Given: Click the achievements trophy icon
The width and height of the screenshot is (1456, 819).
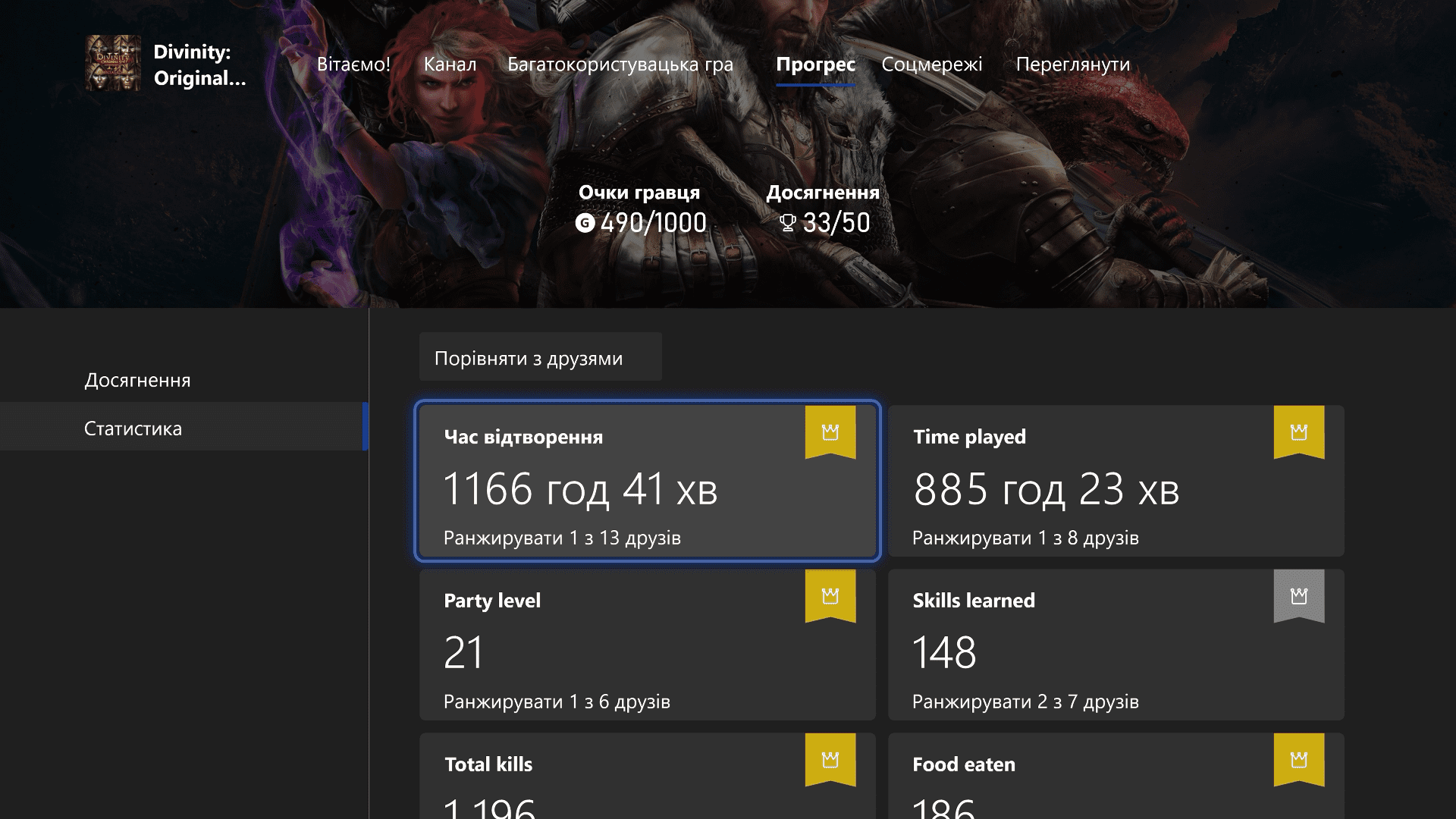Looking at the screenshot, I should click(x=788, y=223).
